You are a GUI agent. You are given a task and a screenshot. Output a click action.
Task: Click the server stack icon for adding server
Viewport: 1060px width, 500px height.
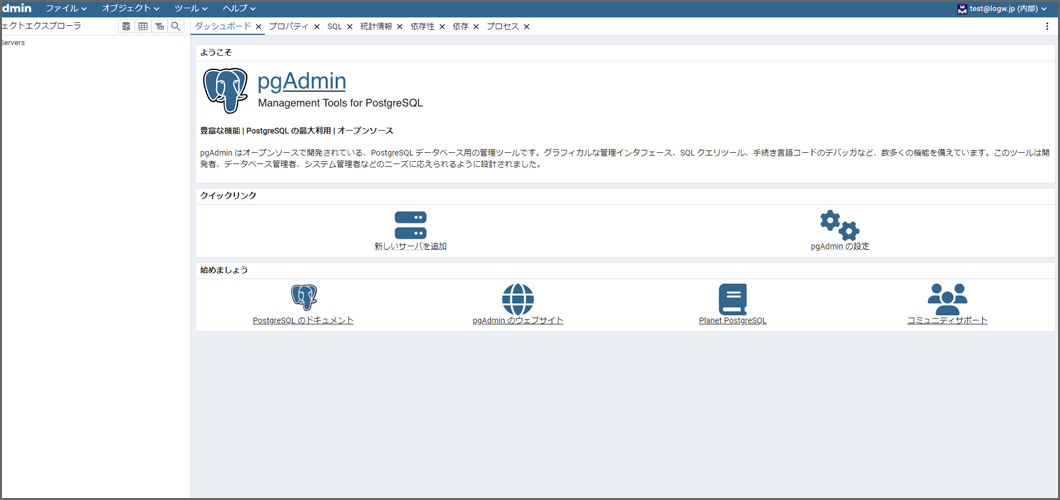coord(410,225)
